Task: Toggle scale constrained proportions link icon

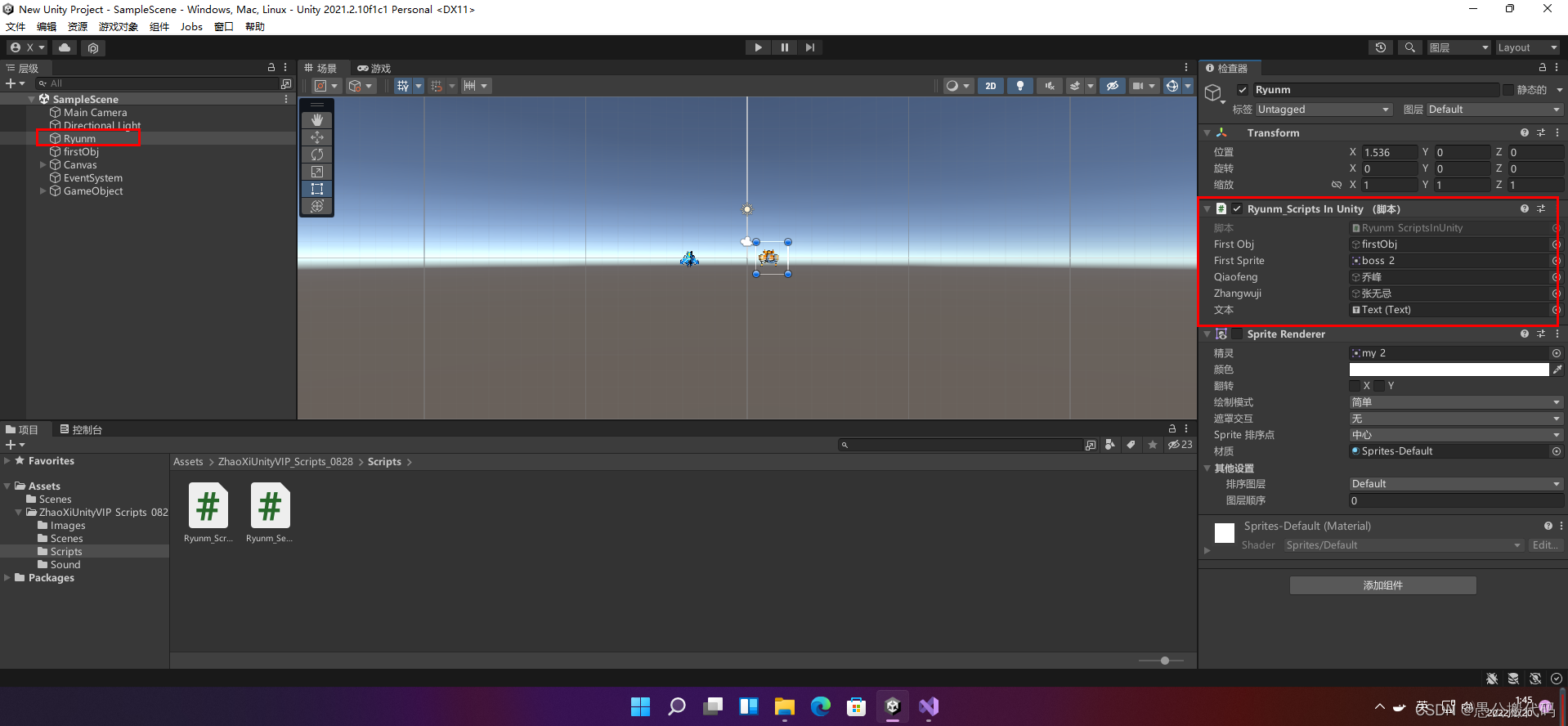Action: pos(1336,185)
